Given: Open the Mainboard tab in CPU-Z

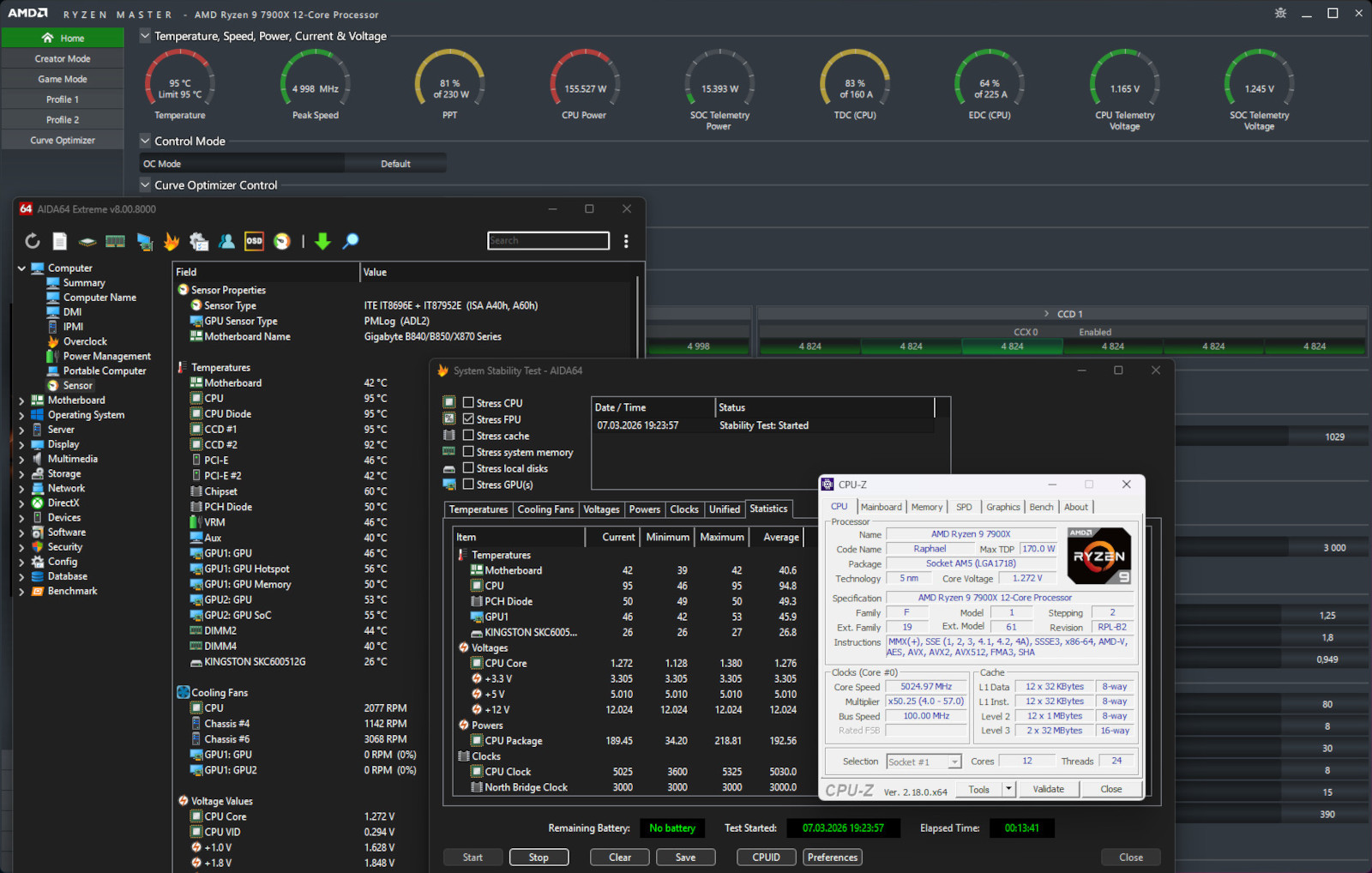Looking at the screenshot, I should click(x=881, y=507).
